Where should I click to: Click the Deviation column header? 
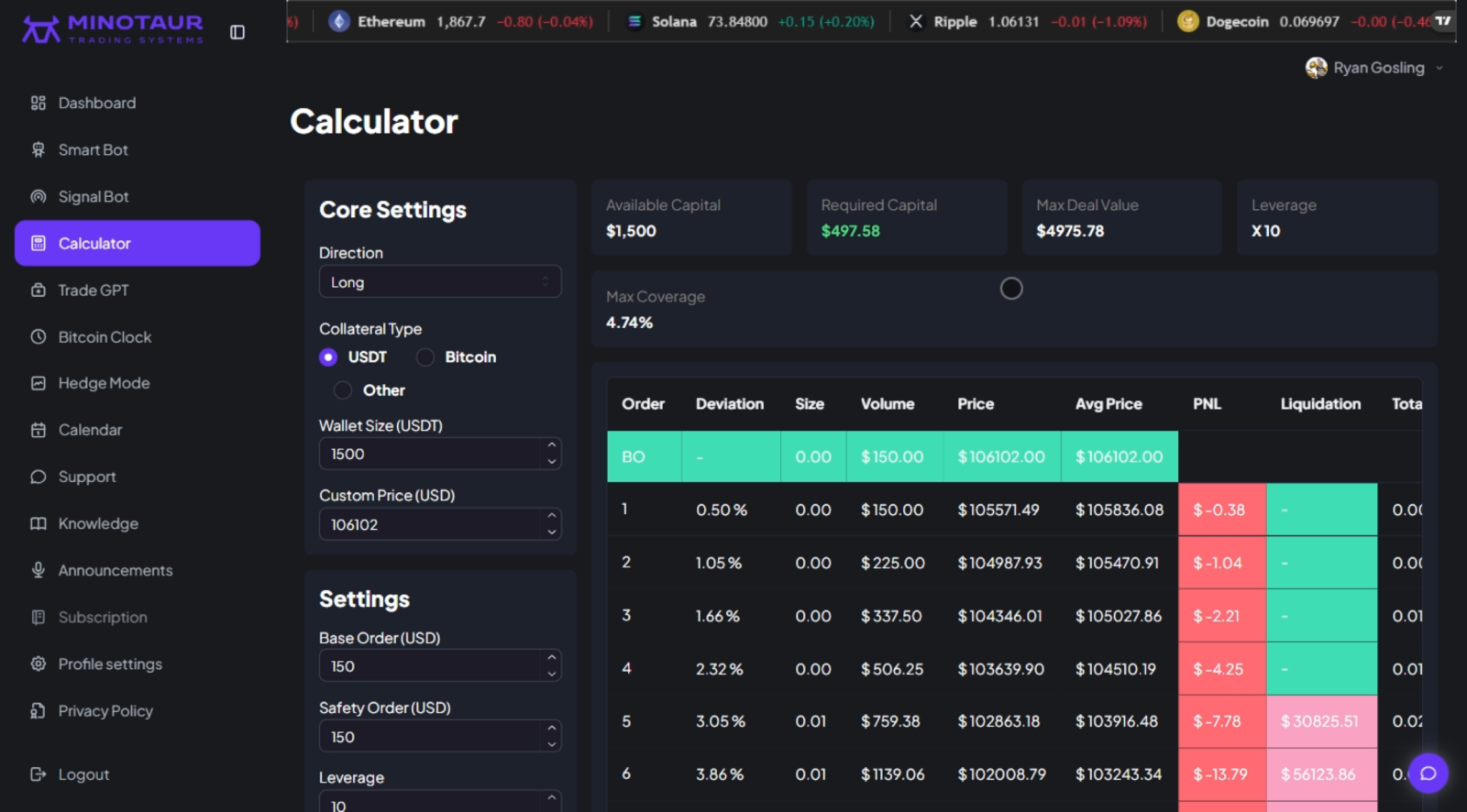point(730,403)
